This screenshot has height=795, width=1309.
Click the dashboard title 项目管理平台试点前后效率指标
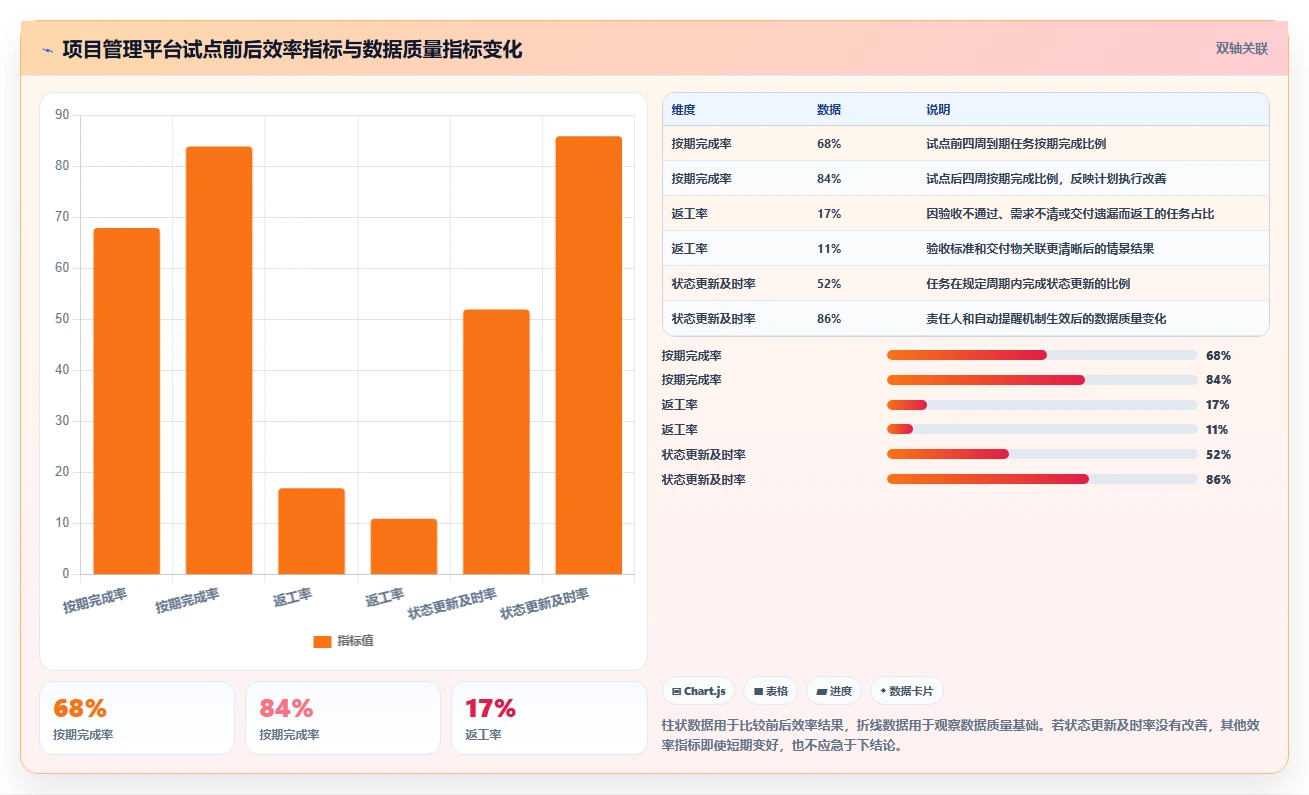tap(292, 50)
